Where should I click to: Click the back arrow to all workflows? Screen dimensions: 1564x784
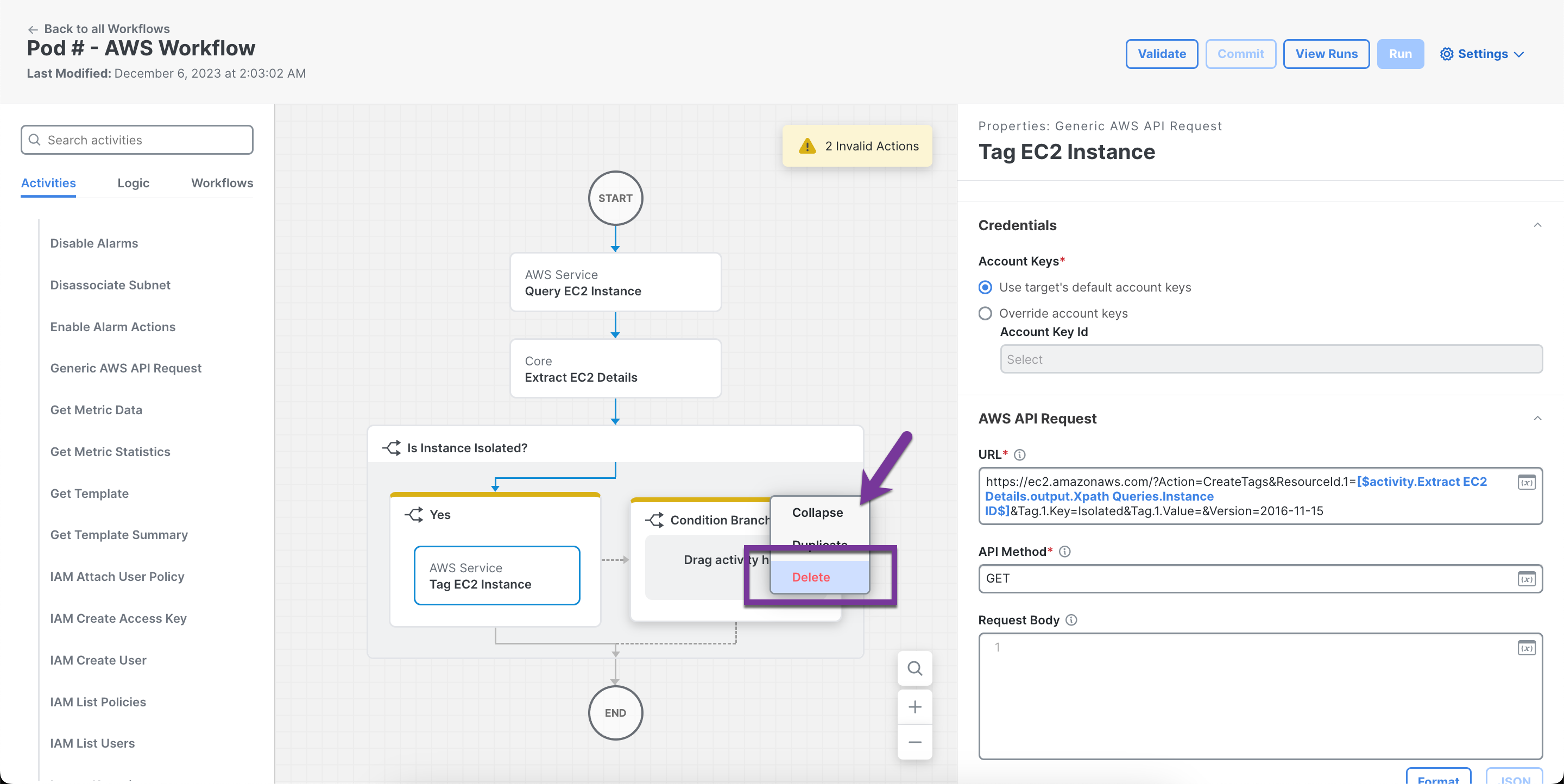pyautogui.click(x=33, y=29)
